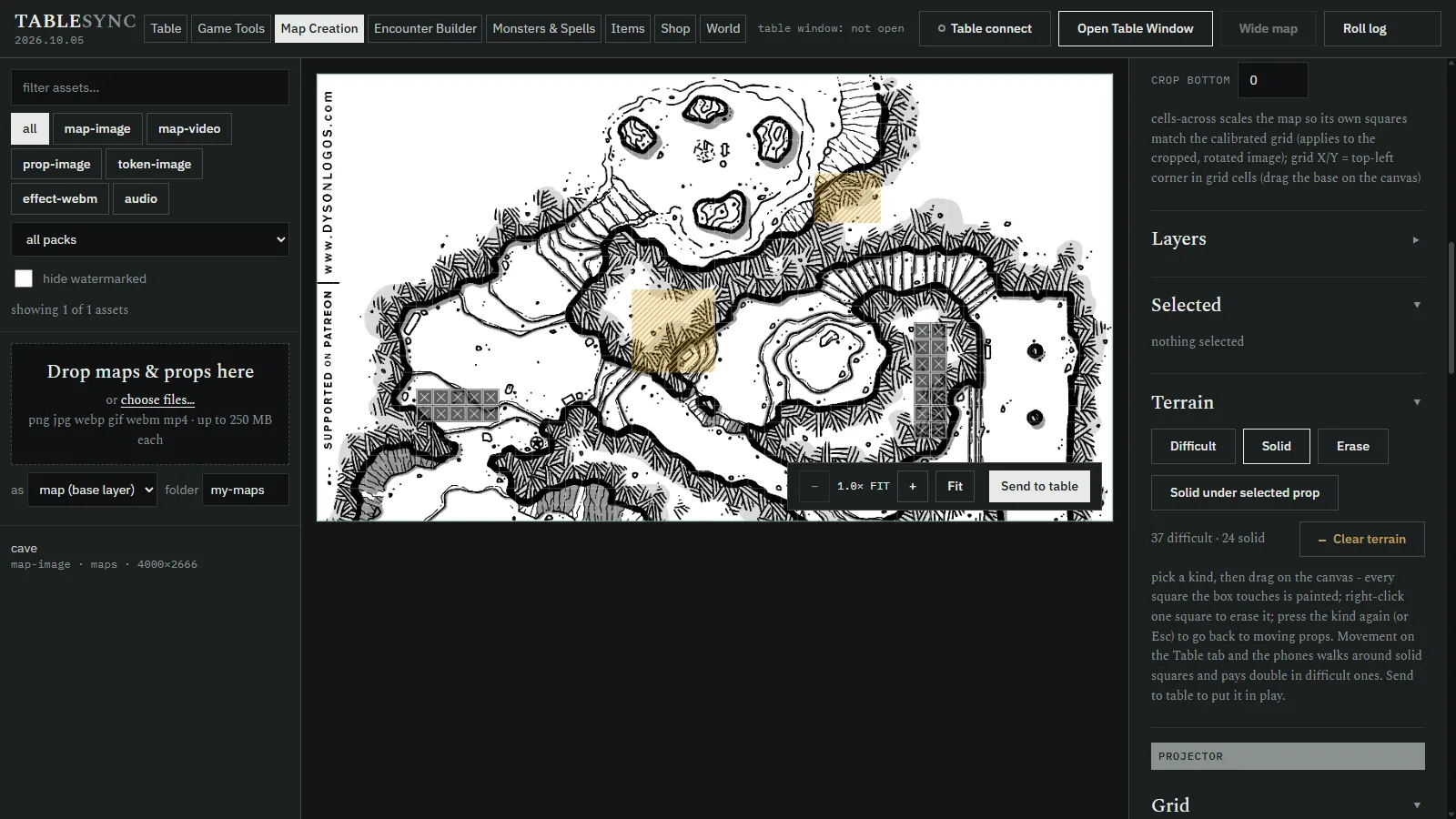Viewport: 1456px width, 819px height.
Task: Click Solid under selected prop
Action: pyautogui.click(x=1244, y=492)
